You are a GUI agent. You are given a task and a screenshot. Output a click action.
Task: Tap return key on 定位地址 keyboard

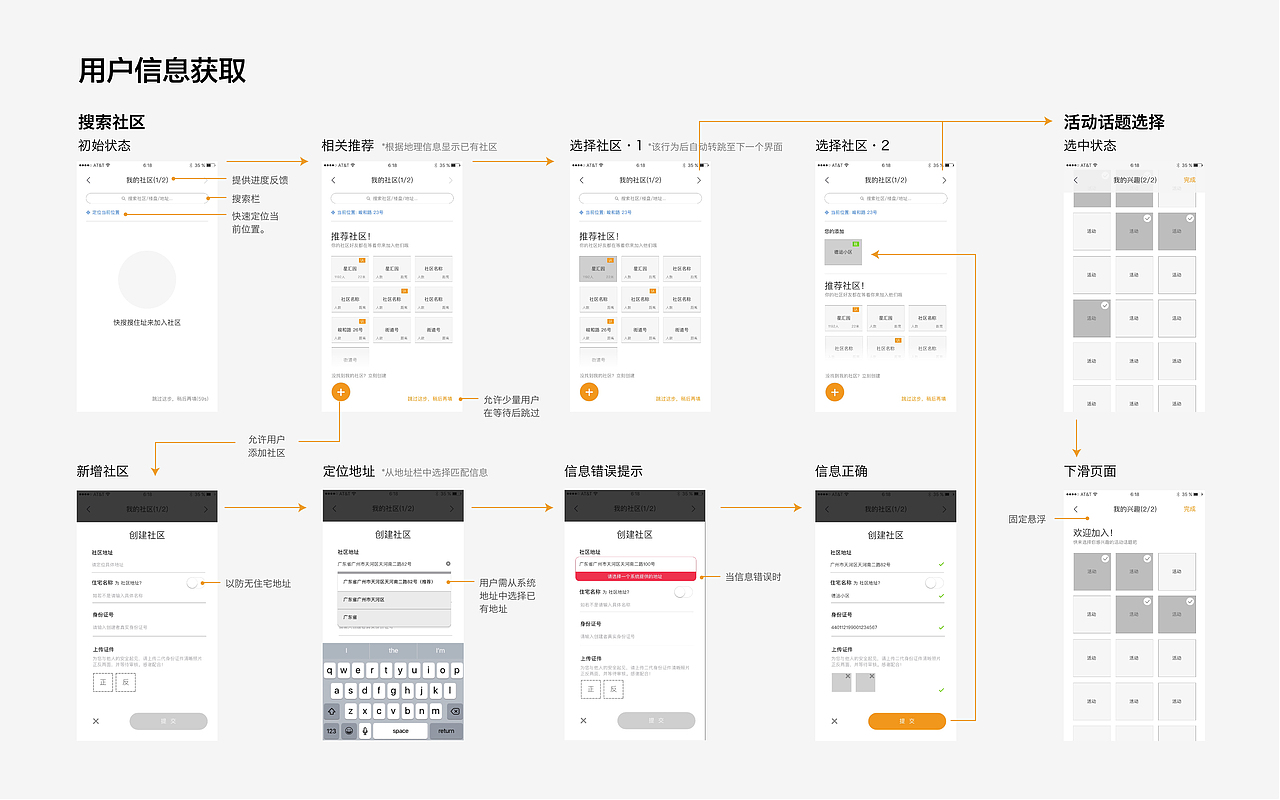[x=446, y=731]
